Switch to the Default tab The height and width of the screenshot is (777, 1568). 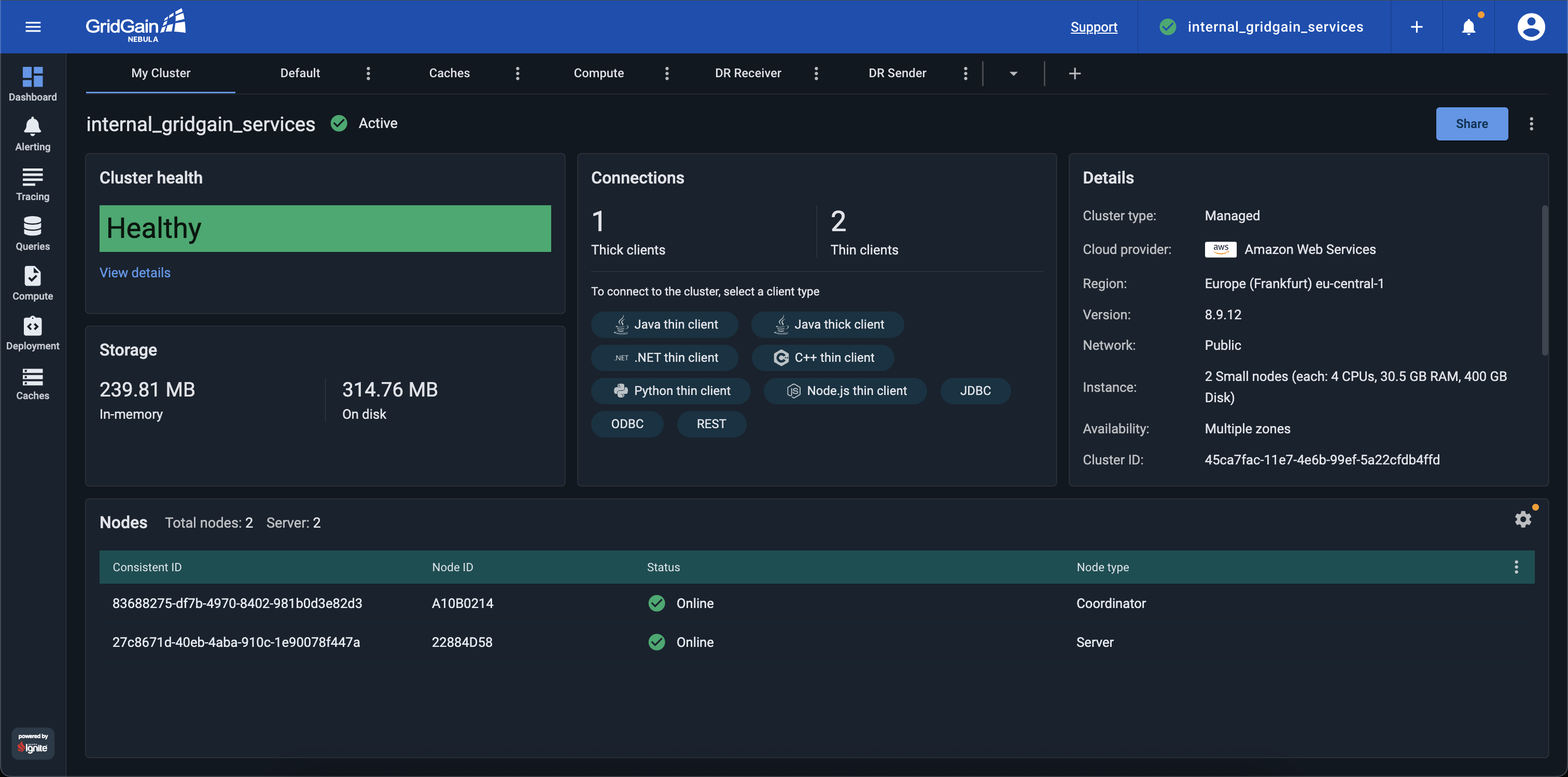[x=300, y=73]
